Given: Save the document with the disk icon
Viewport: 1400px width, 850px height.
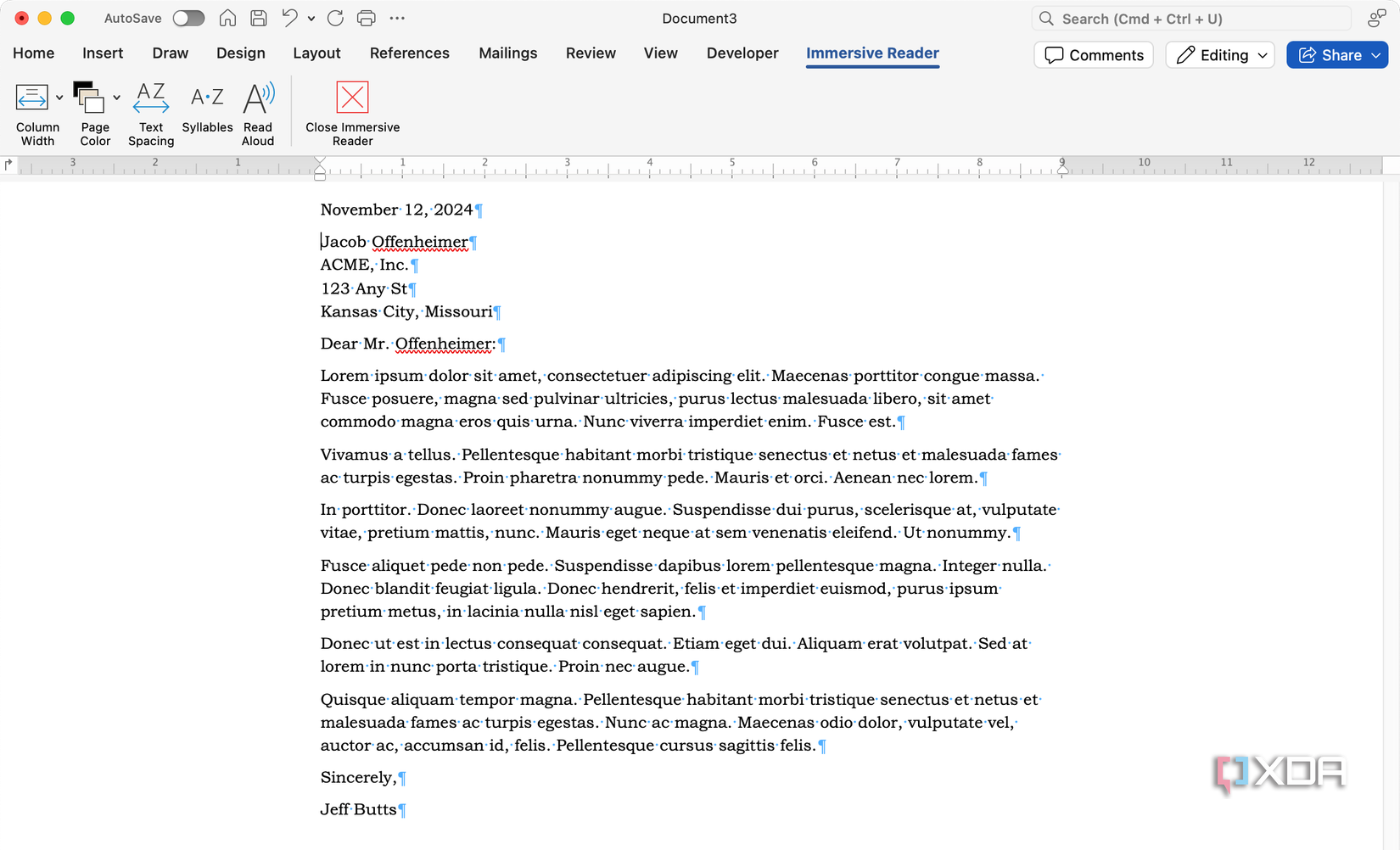Looking at the screenshot, I should (x=259, y=18).
